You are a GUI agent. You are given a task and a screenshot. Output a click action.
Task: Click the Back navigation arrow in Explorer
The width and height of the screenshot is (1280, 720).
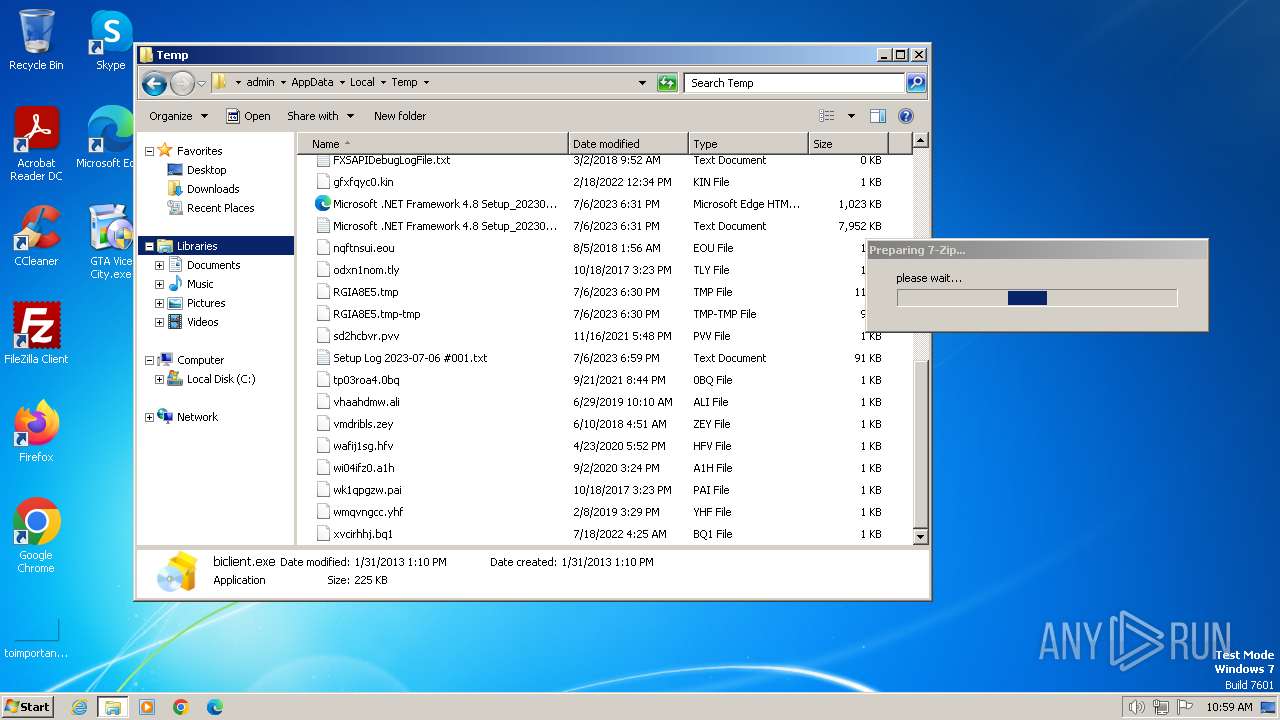pyautogui.click(x=154, y=83)
